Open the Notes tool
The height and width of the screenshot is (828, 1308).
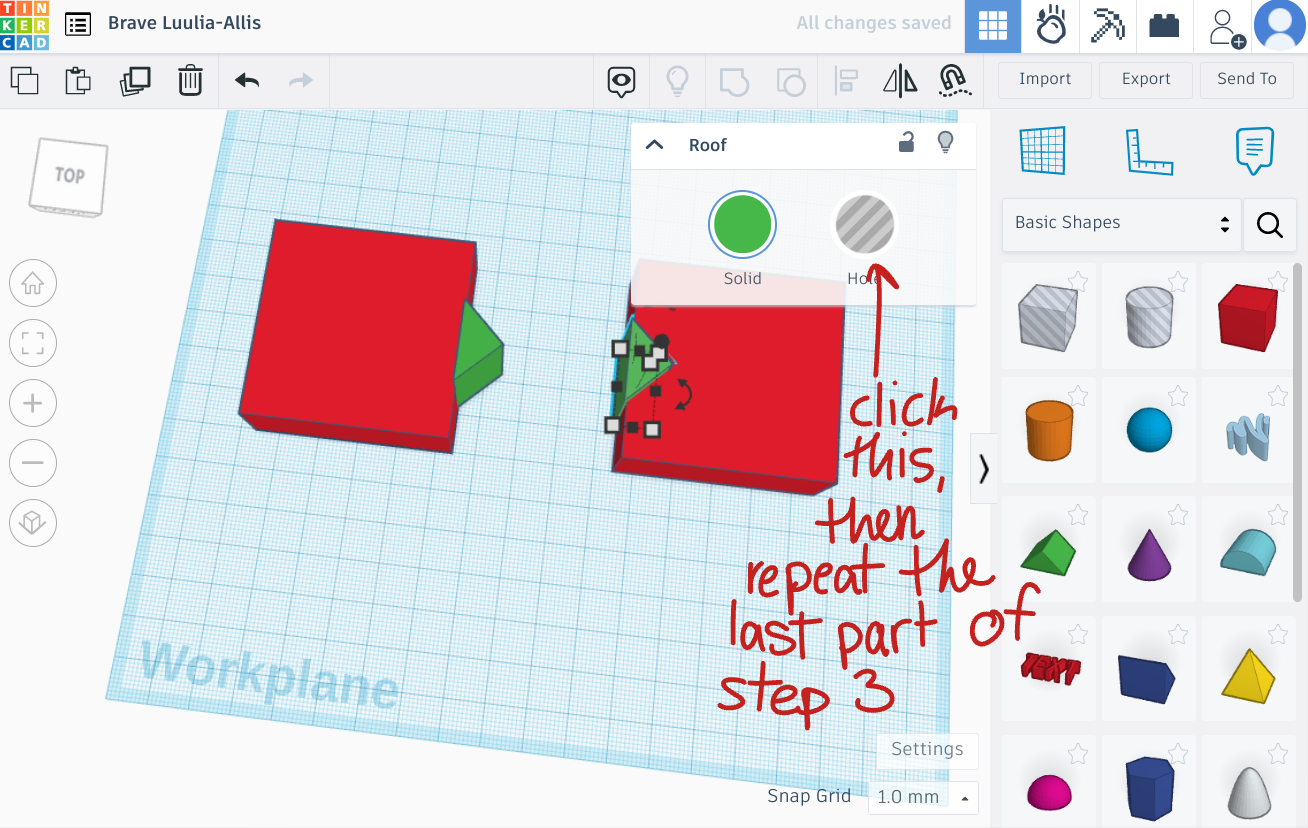[1254, 150]
